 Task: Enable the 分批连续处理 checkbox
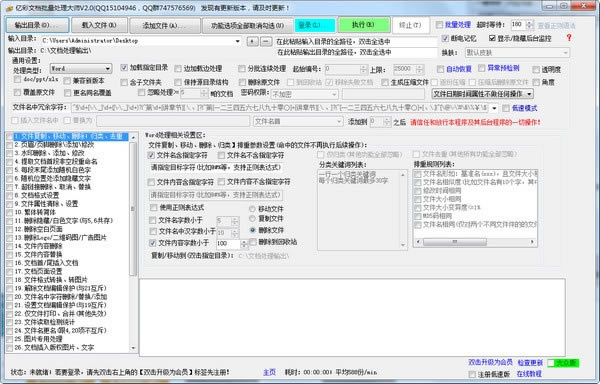click(241, 68)
